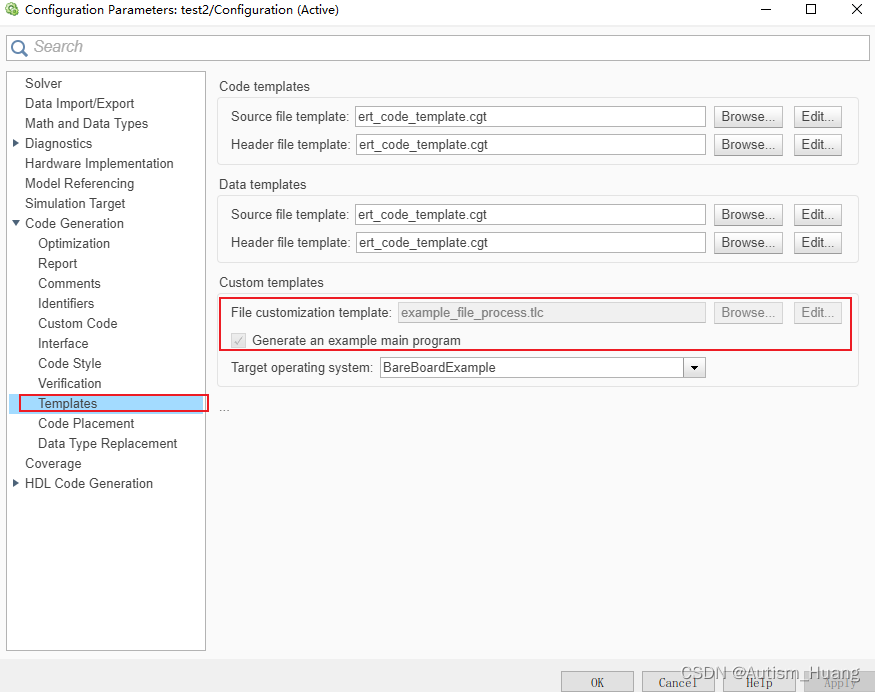Browse for file customization template
The width and height of the screenshot is (875, 692).
(x=748, y=313)
